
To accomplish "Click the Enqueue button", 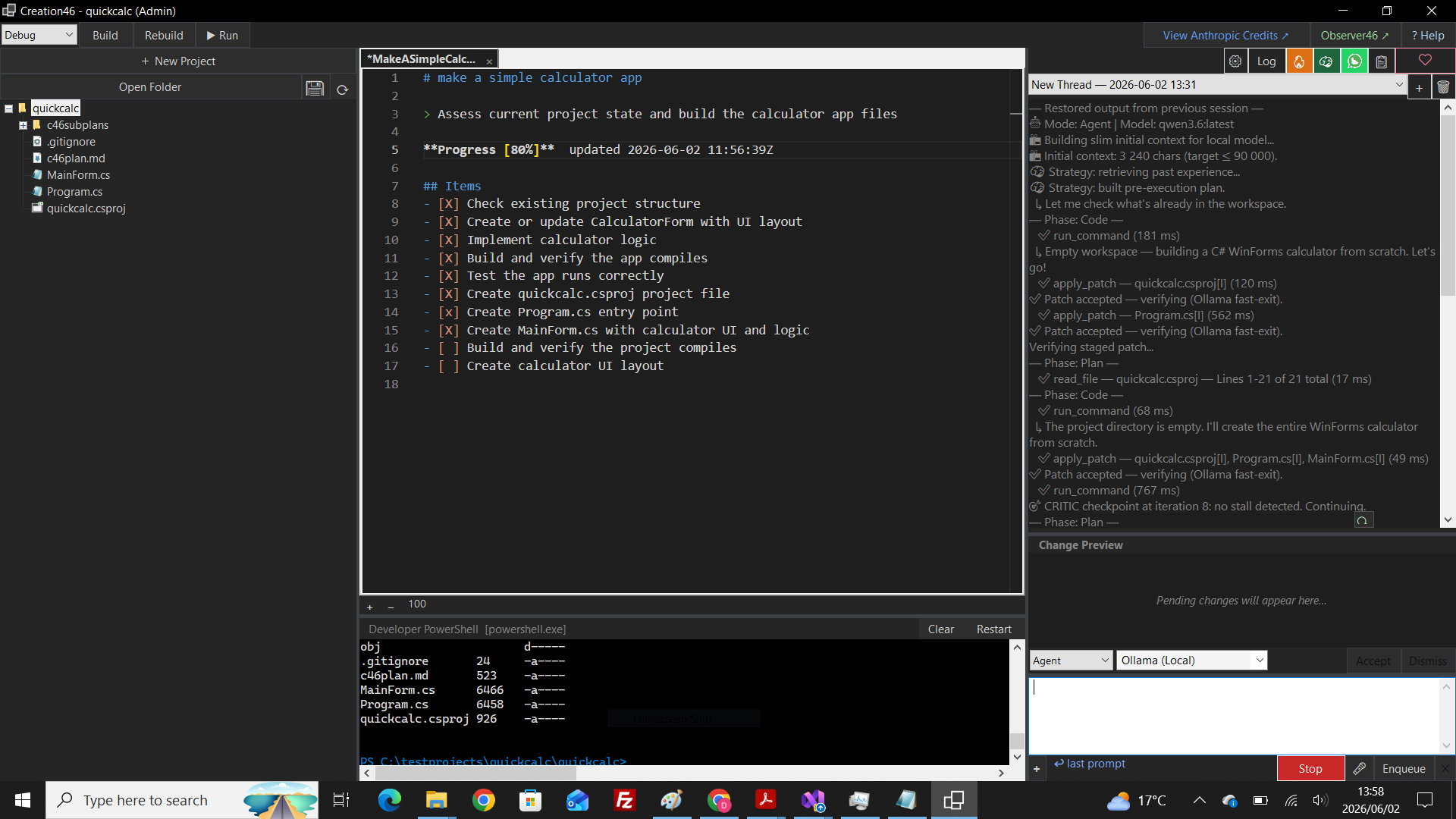I will coord(1404,768).
